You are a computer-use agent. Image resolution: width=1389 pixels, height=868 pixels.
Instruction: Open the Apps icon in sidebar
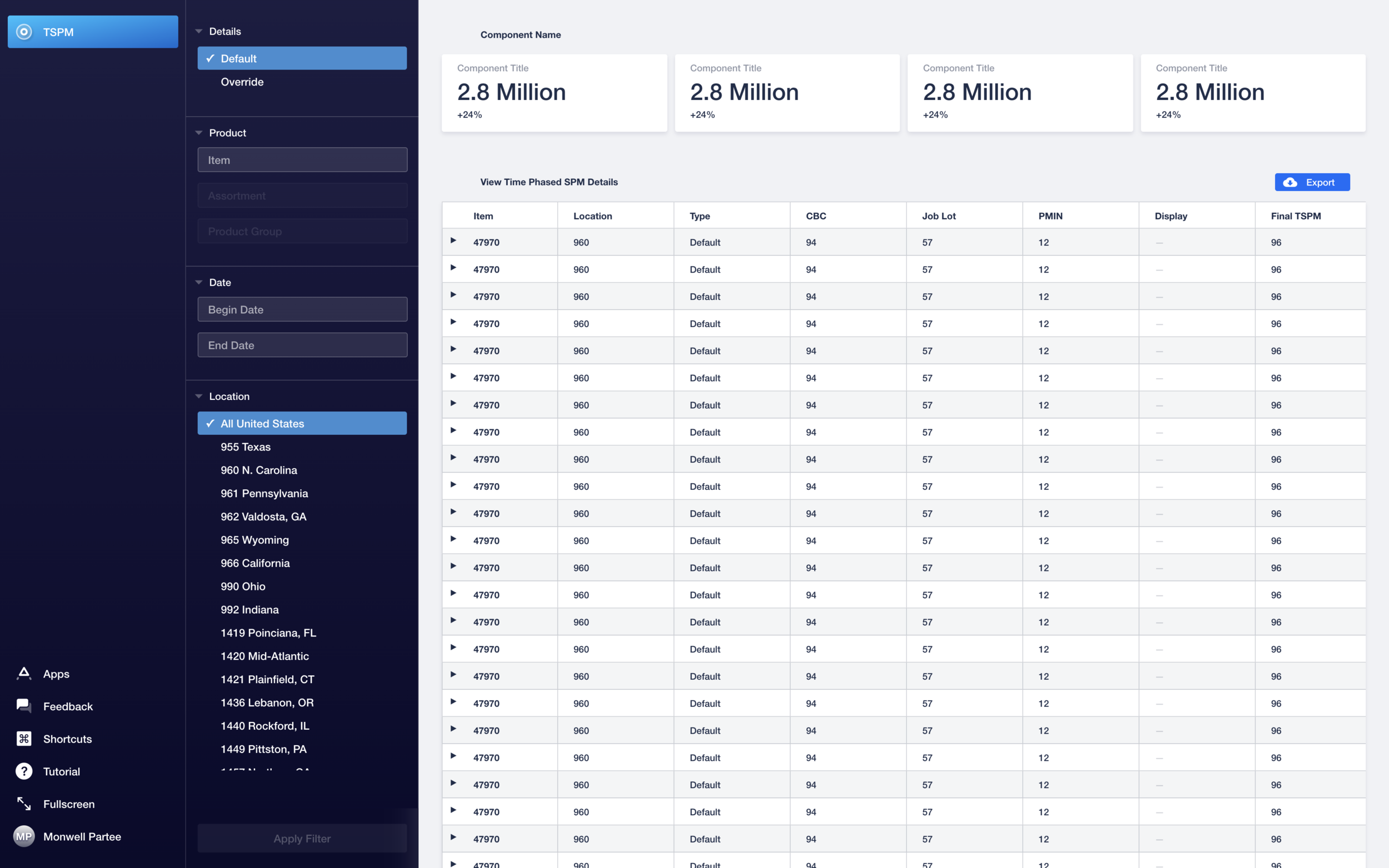point(24,674)
